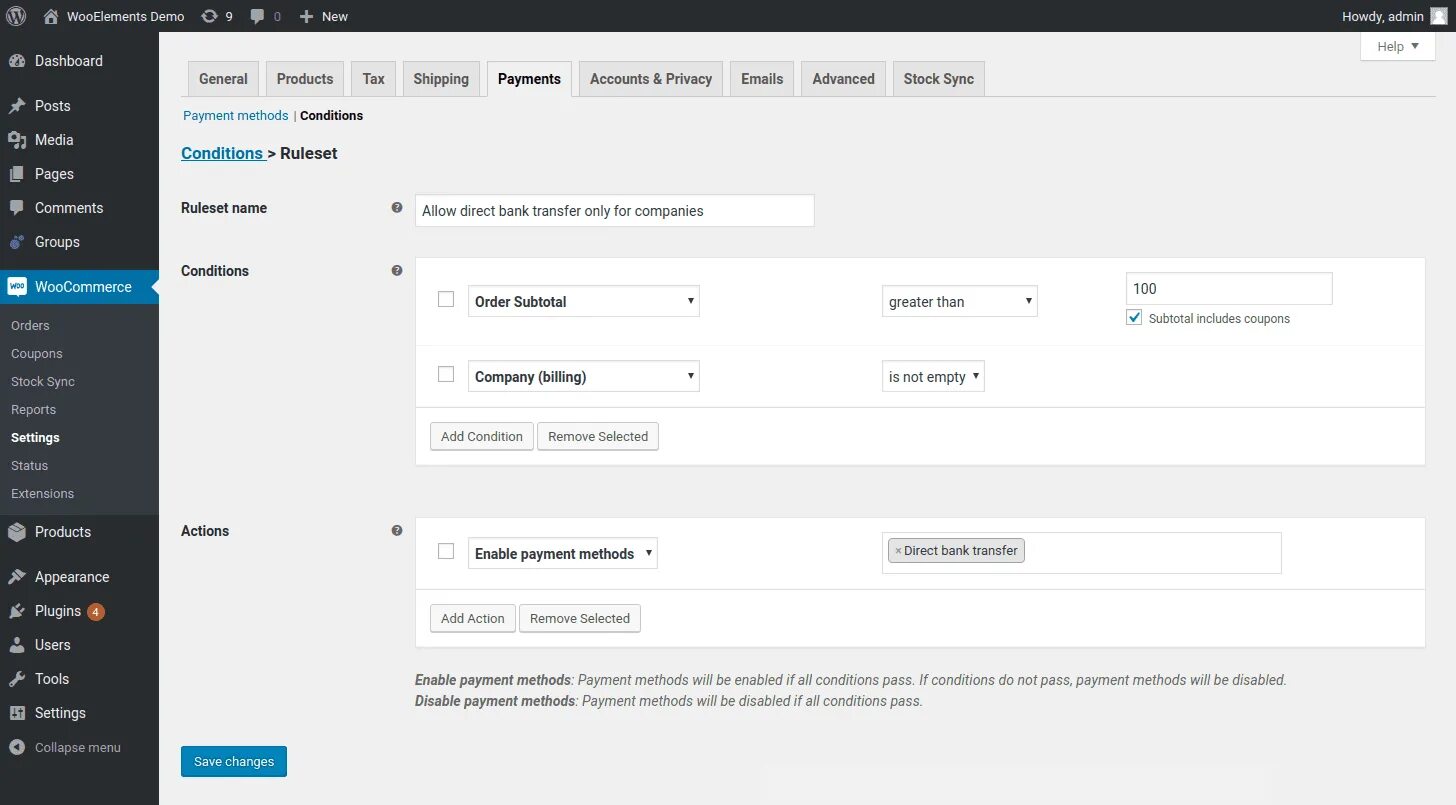Open the updates icon showing 9

tap(209, 16)
